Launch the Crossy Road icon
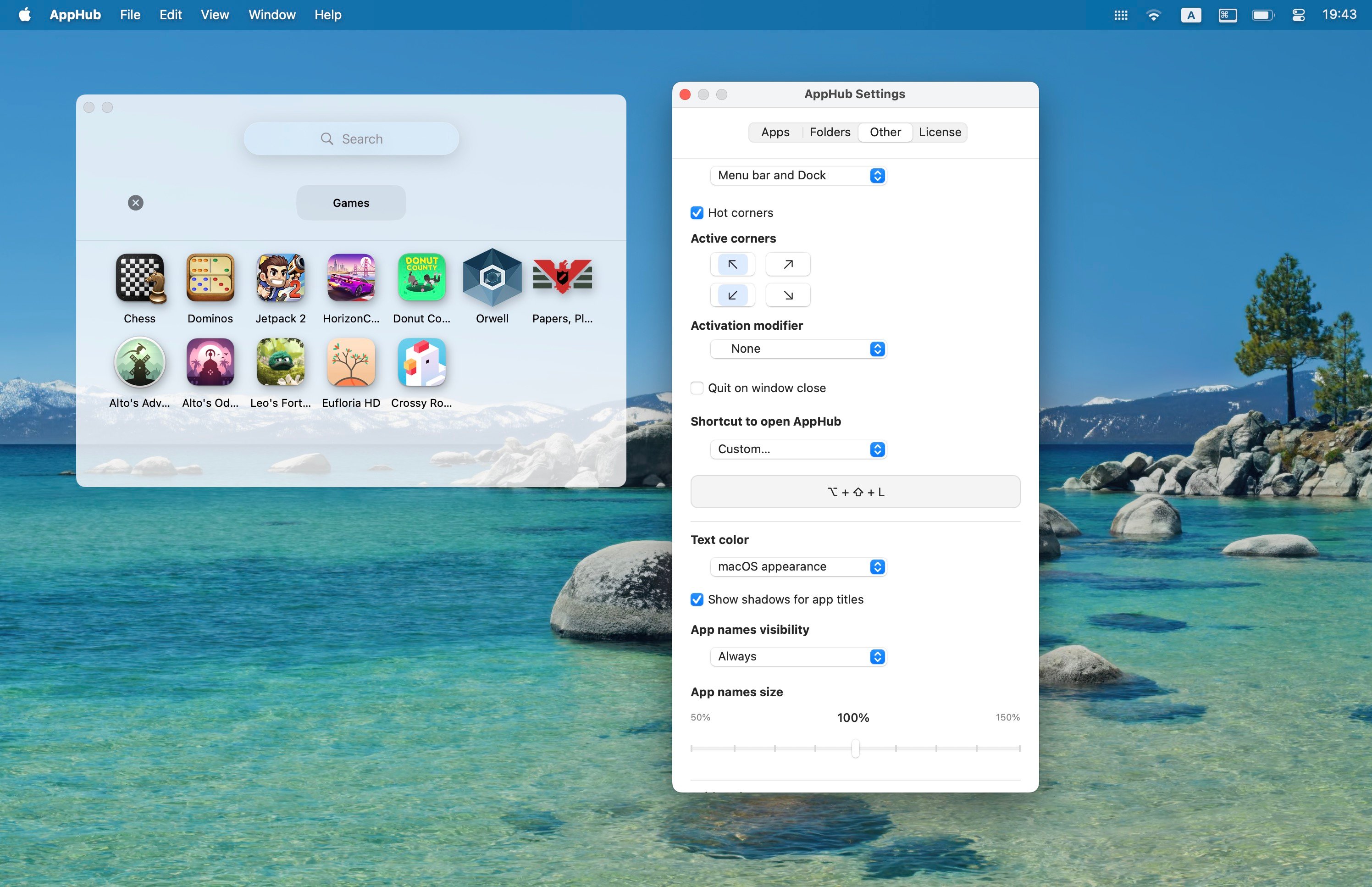 (421, 362)
